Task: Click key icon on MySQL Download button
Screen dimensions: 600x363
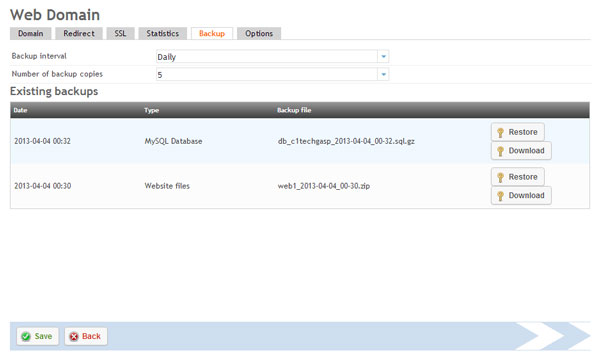Action: [x=500, y=151]
